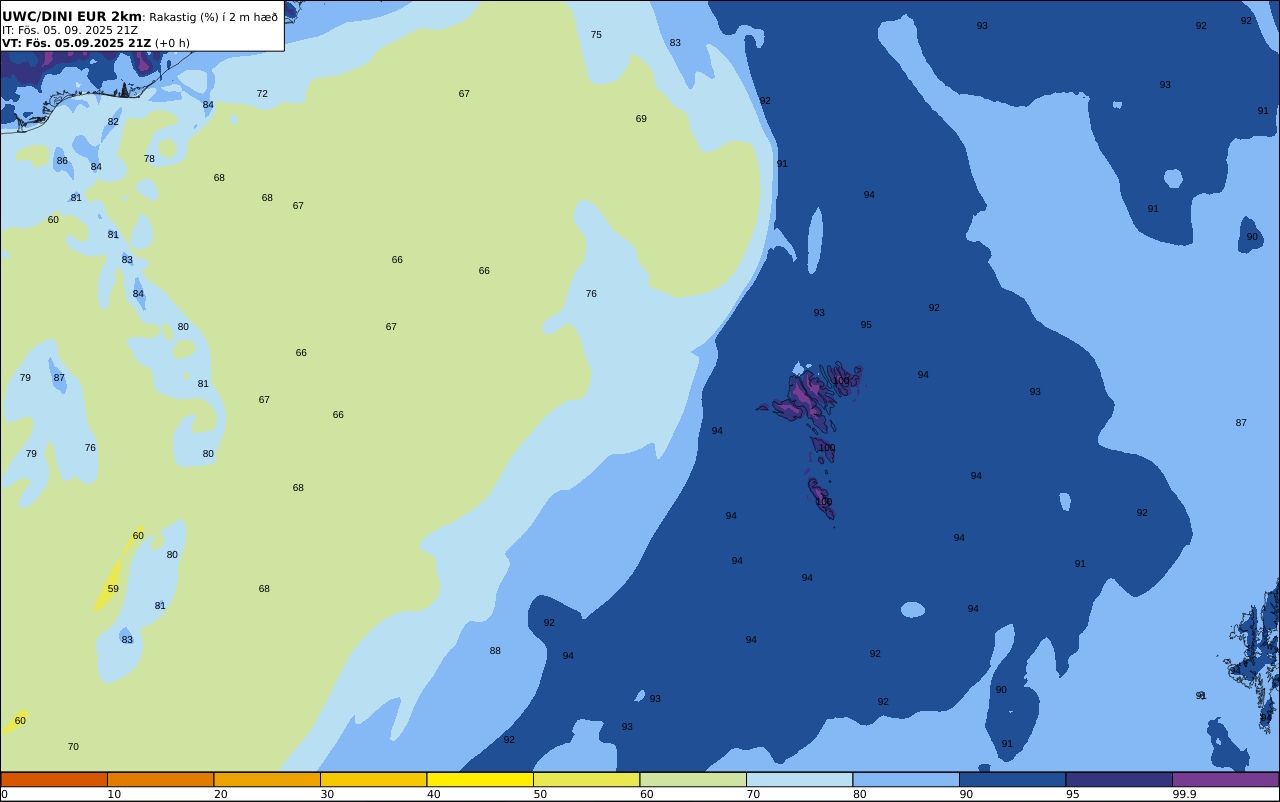Image resolution: width=1280 pixels, height=802 pixels.
Task: Select the orange 10–20 legend swatch
Action: coord(160,779)
